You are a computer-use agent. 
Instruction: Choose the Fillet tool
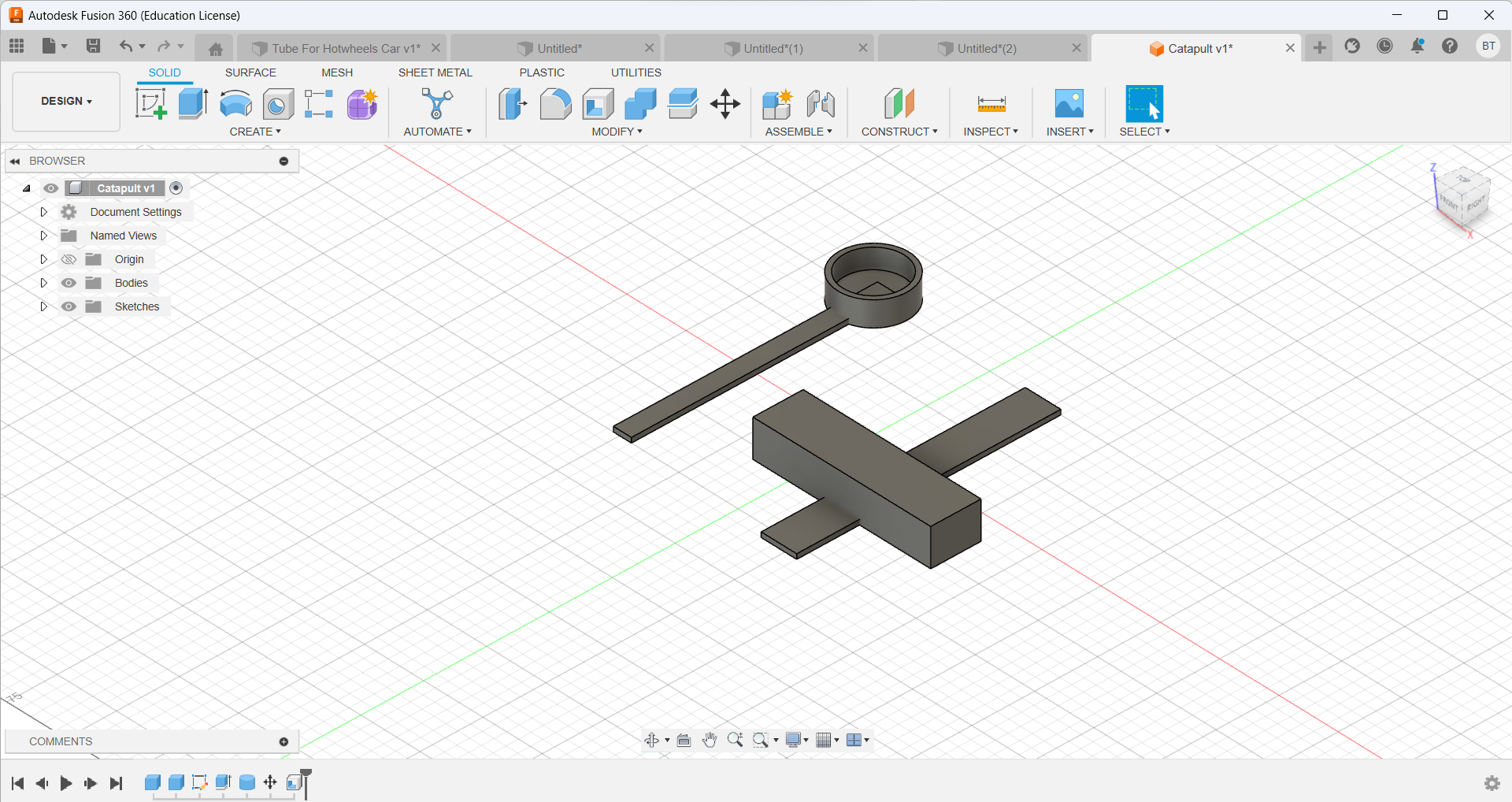pyautogui.click(x=555, y=103)
